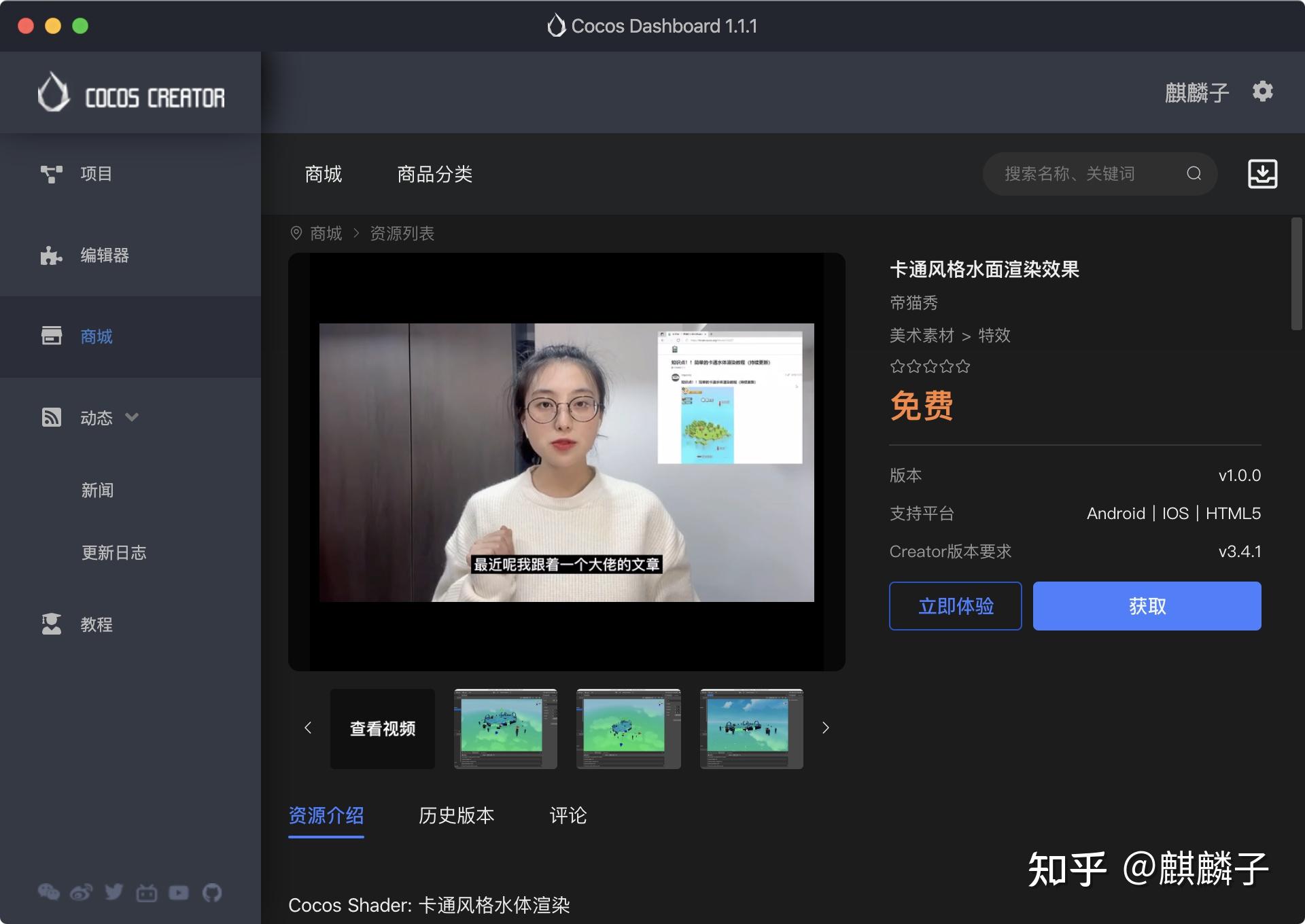Screen dimensions: 1305x924
Task: Open the GitHub icon at bottom left
Action: [212, 892]
